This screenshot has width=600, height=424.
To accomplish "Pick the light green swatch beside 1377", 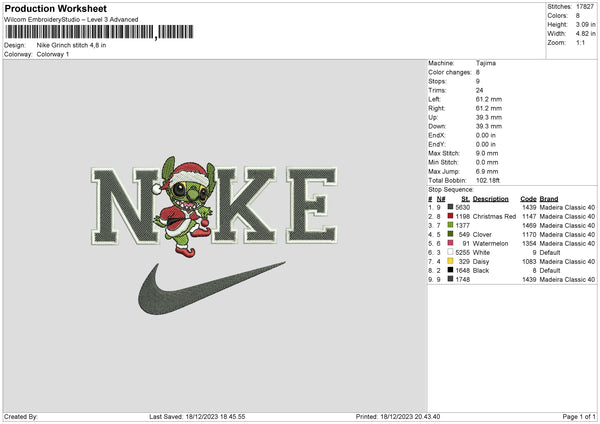I will click(x=450, y=225).
